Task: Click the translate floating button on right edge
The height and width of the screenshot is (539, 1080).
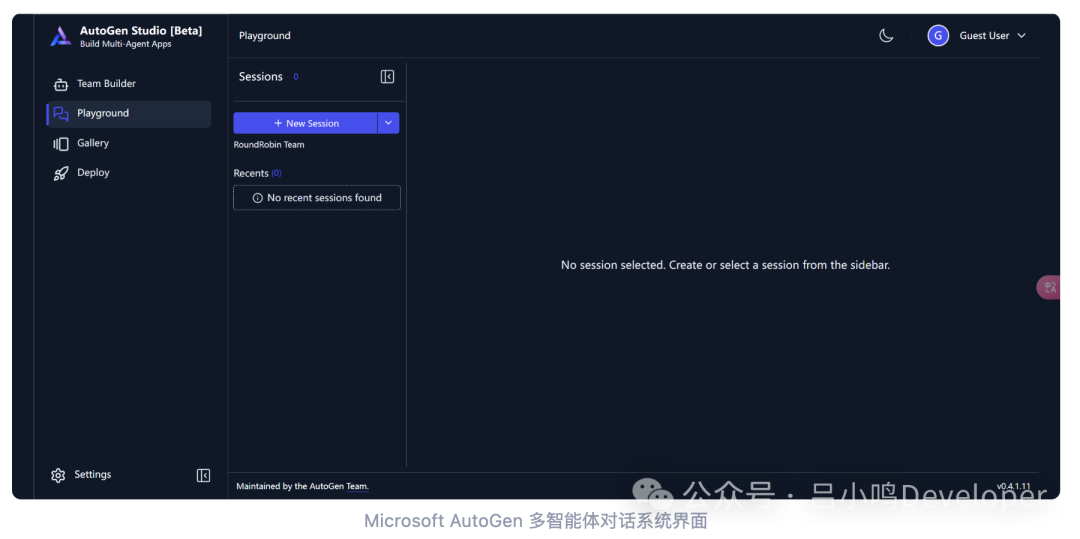Action: 1048,287
